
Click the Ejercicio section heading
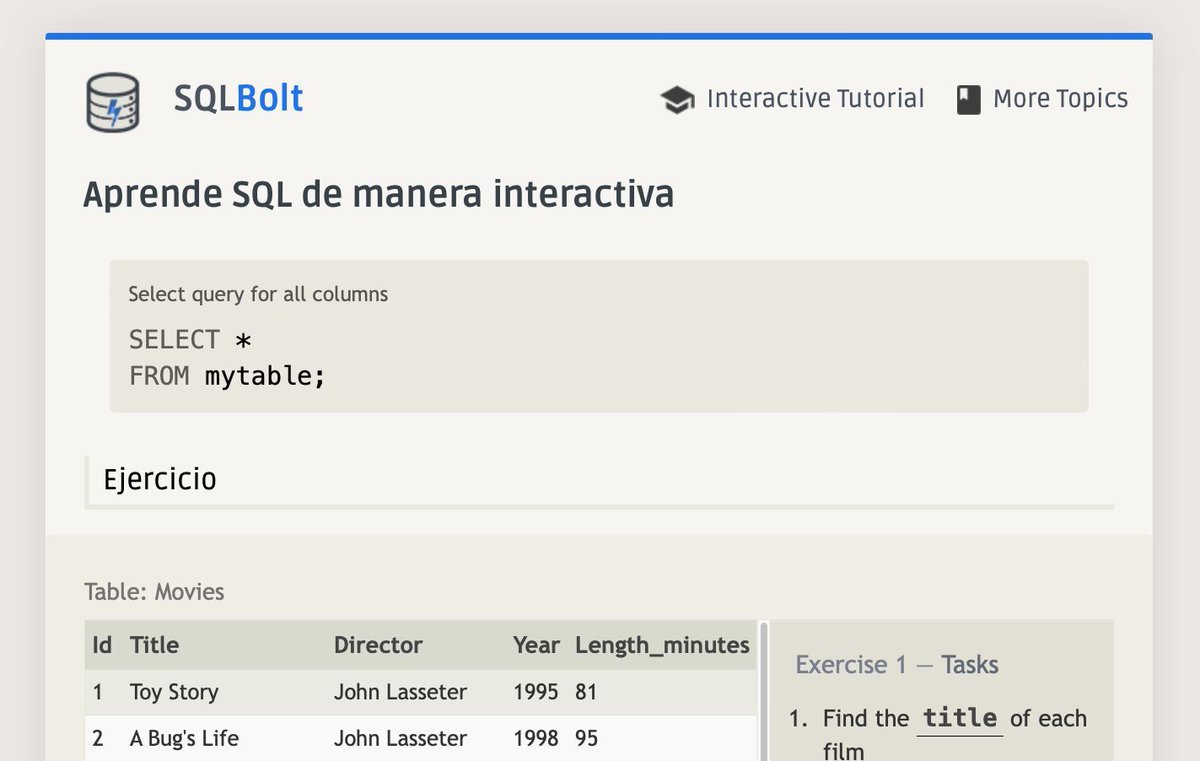[x=160, y=480]
